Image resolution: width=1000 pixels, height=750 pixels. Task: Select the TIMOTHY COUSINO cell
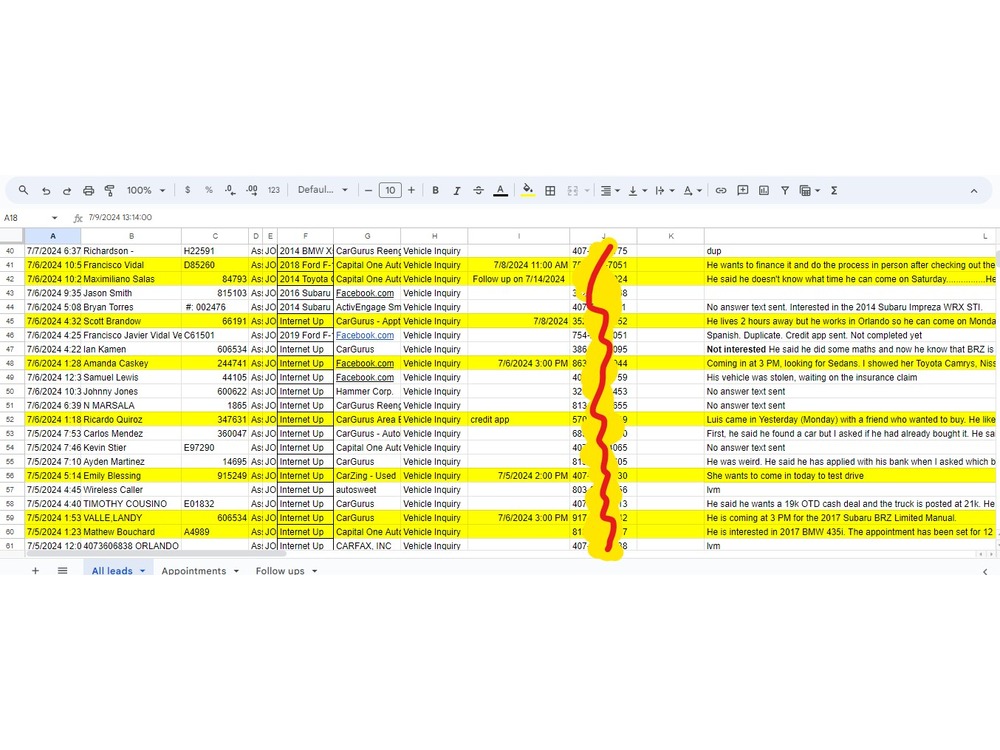[131, 504]
